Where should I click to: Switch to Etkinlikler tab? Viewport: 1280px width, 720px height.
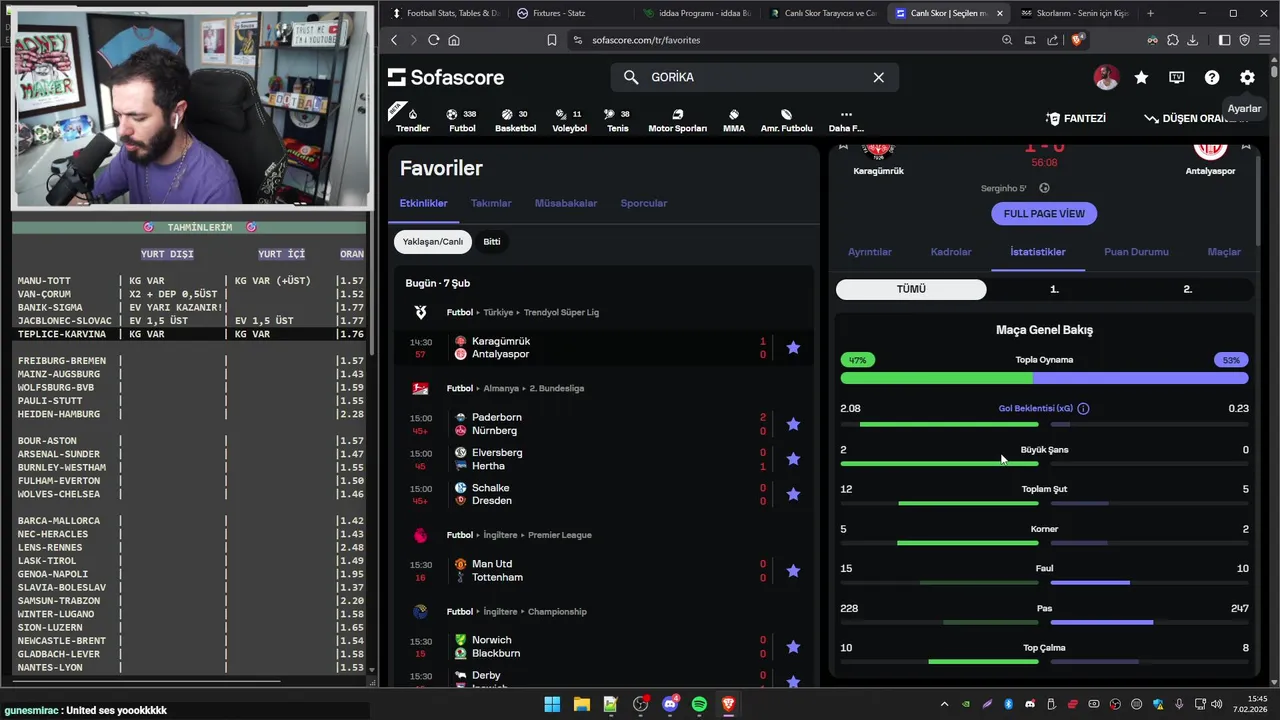pyautogui.click(x=423, y=203)
